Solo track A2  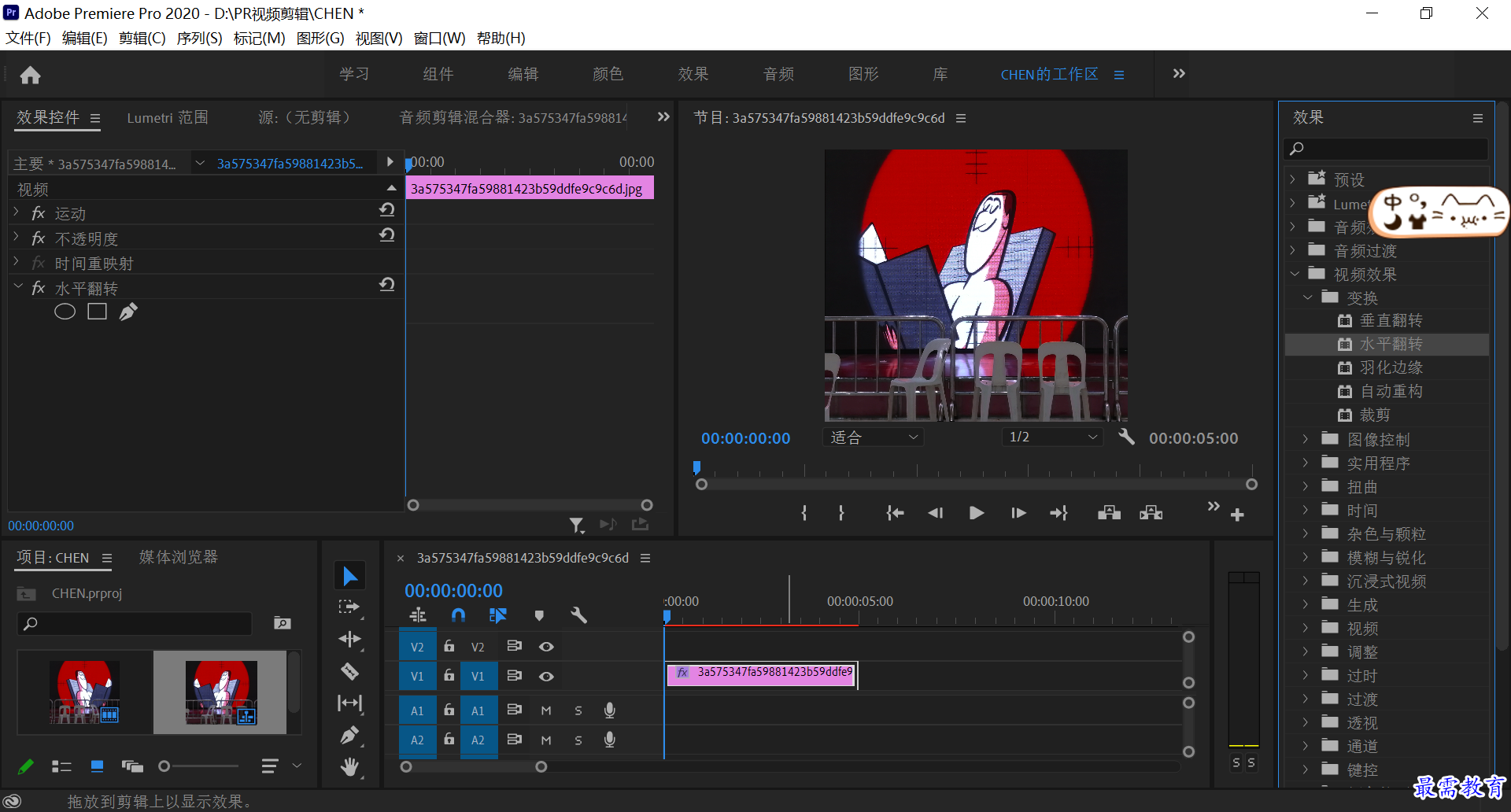[578, 740]
